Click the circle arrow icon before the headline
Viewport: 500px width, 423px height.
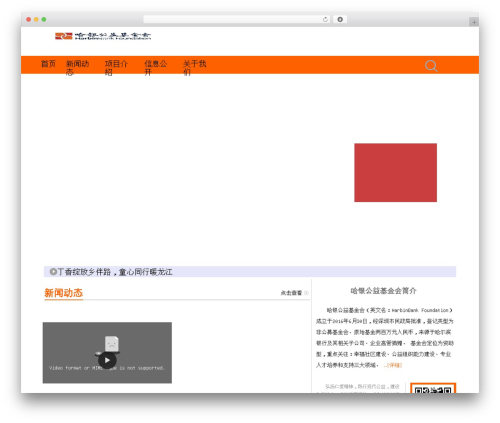pyautogui.click(x=53, y=272)
